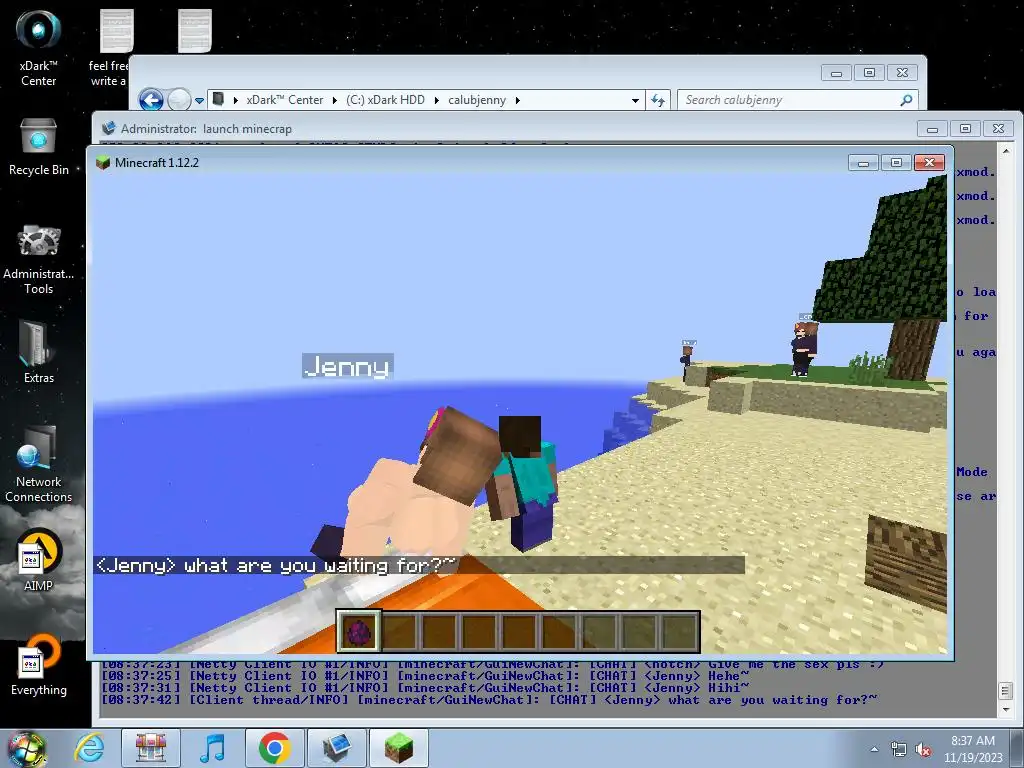The height and width of the screenshot is (768, 1024).
Task: Click the Explorer Back button
Action: coord(151,100)
